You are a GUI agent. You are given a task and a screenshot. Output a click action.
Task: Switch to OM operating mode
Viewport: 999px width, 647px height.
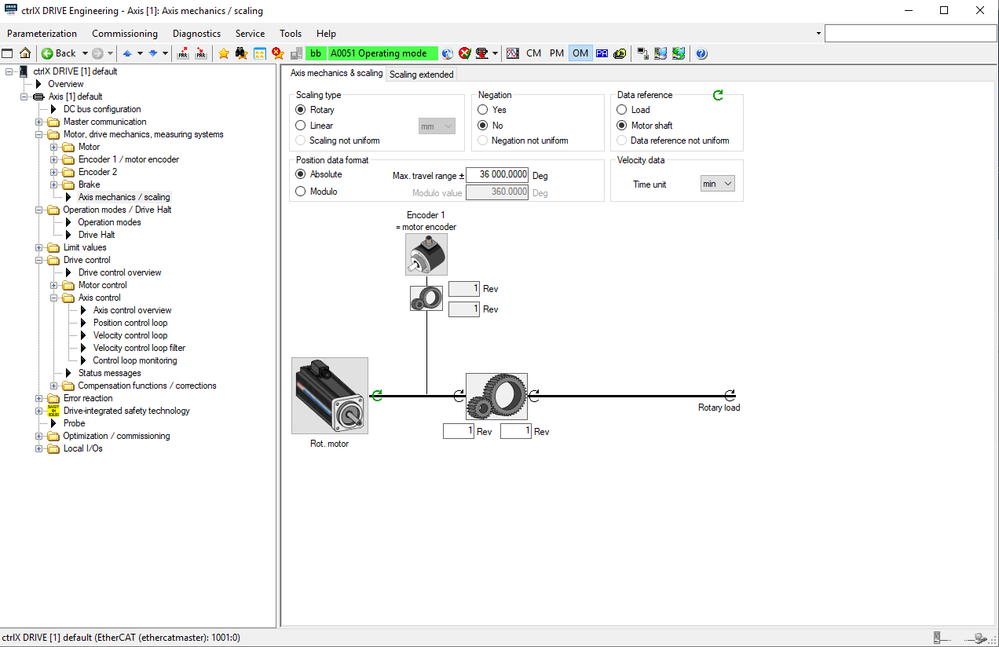coord(580,53)
